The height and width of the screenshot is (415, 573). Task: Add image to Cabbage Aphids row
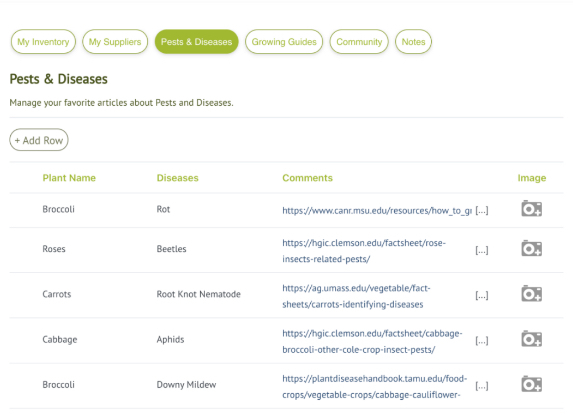click(531, 339)
